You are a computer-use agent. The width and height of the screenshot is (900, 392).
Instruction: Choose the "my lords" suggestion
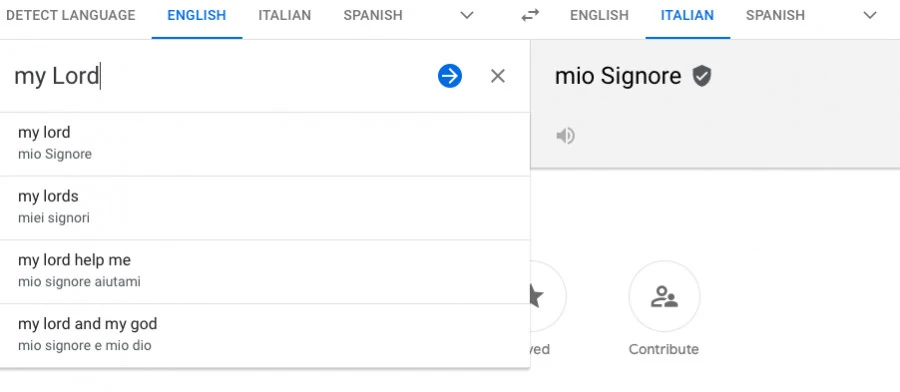pyautogui.click(x=265, y=208)
